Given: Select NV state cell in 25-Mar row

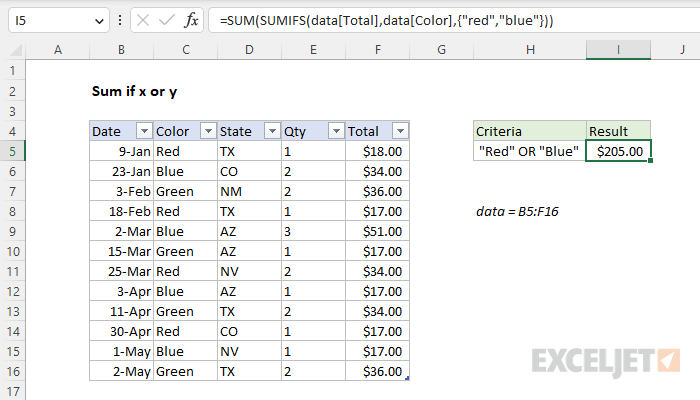Looking at the screenshot, I should pos(250,271).
